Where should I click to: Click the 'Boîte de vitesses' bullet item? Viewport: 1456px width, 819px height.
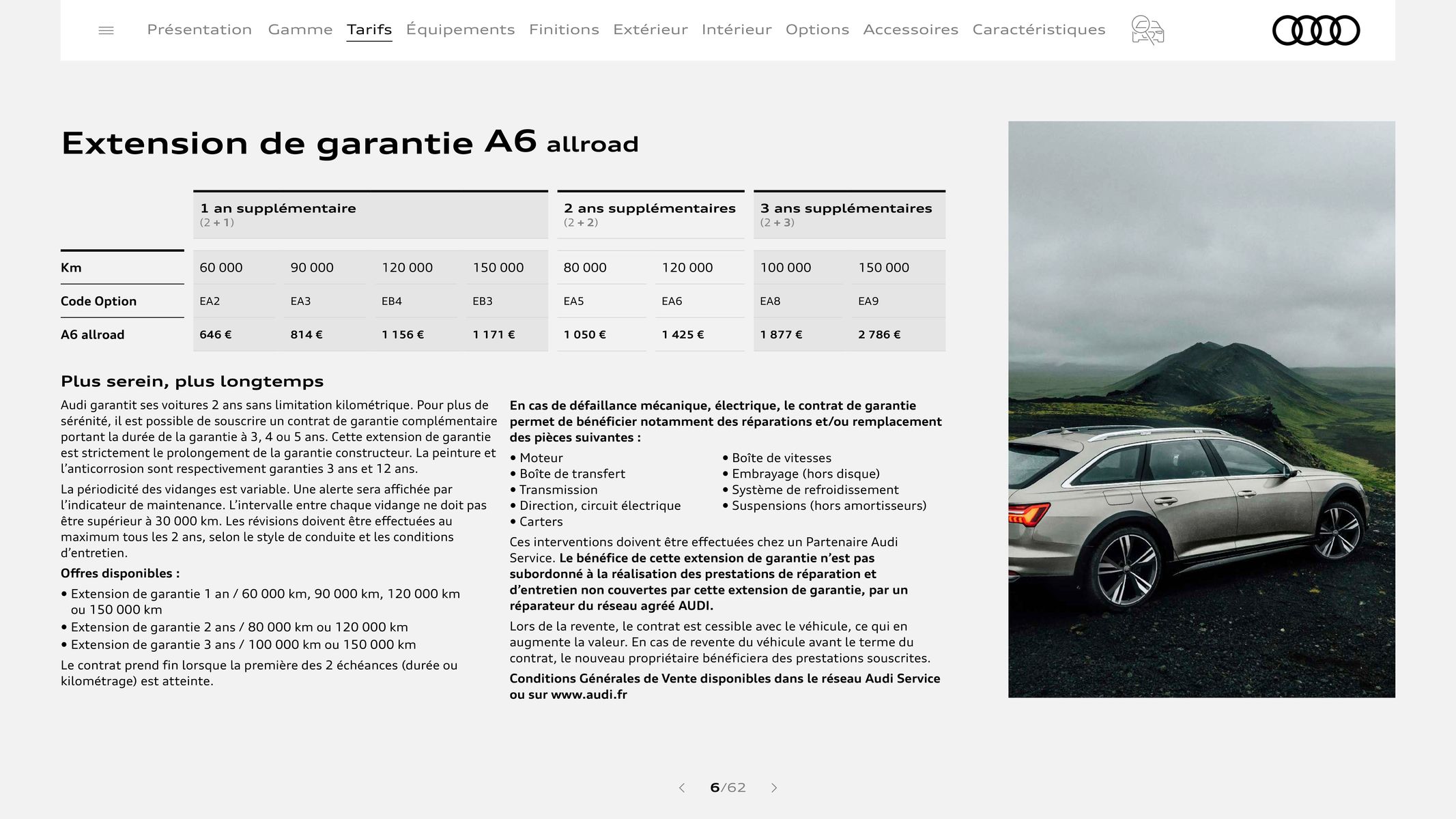click(x=777, y=458)
